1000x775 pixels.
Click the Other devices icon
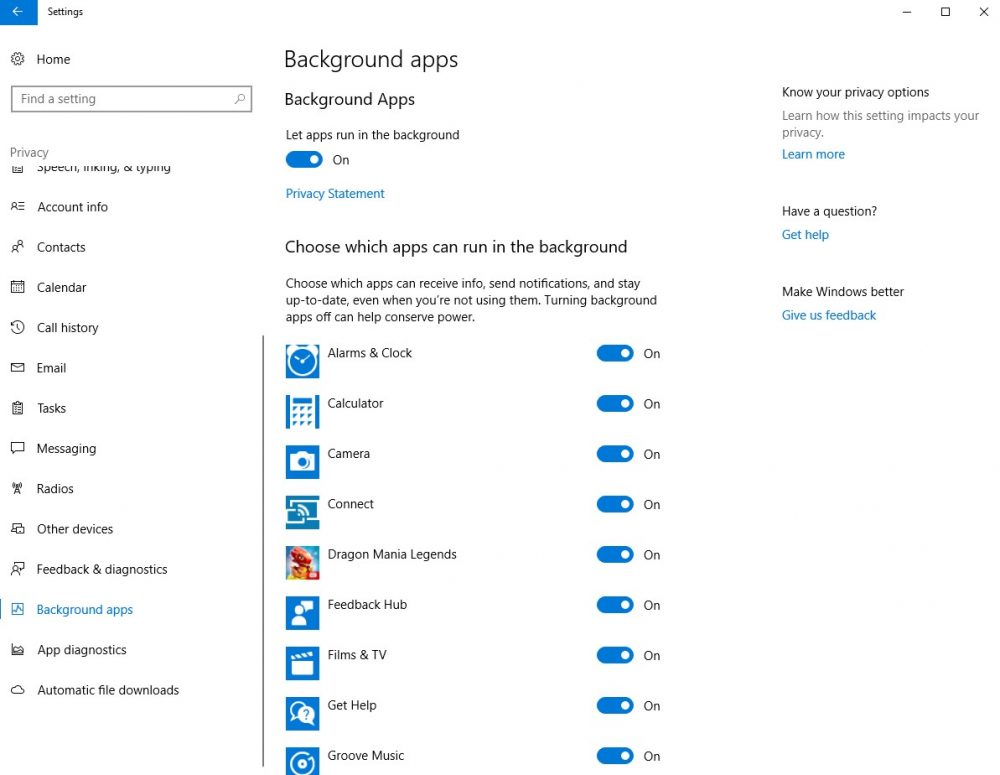tap(18, 529)
